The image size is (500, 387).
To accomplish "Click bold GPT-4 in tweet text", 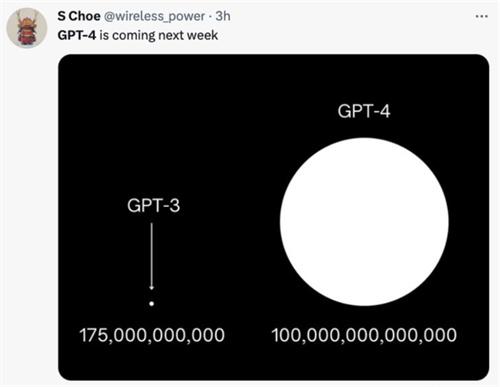I will (x=77, y=35).
